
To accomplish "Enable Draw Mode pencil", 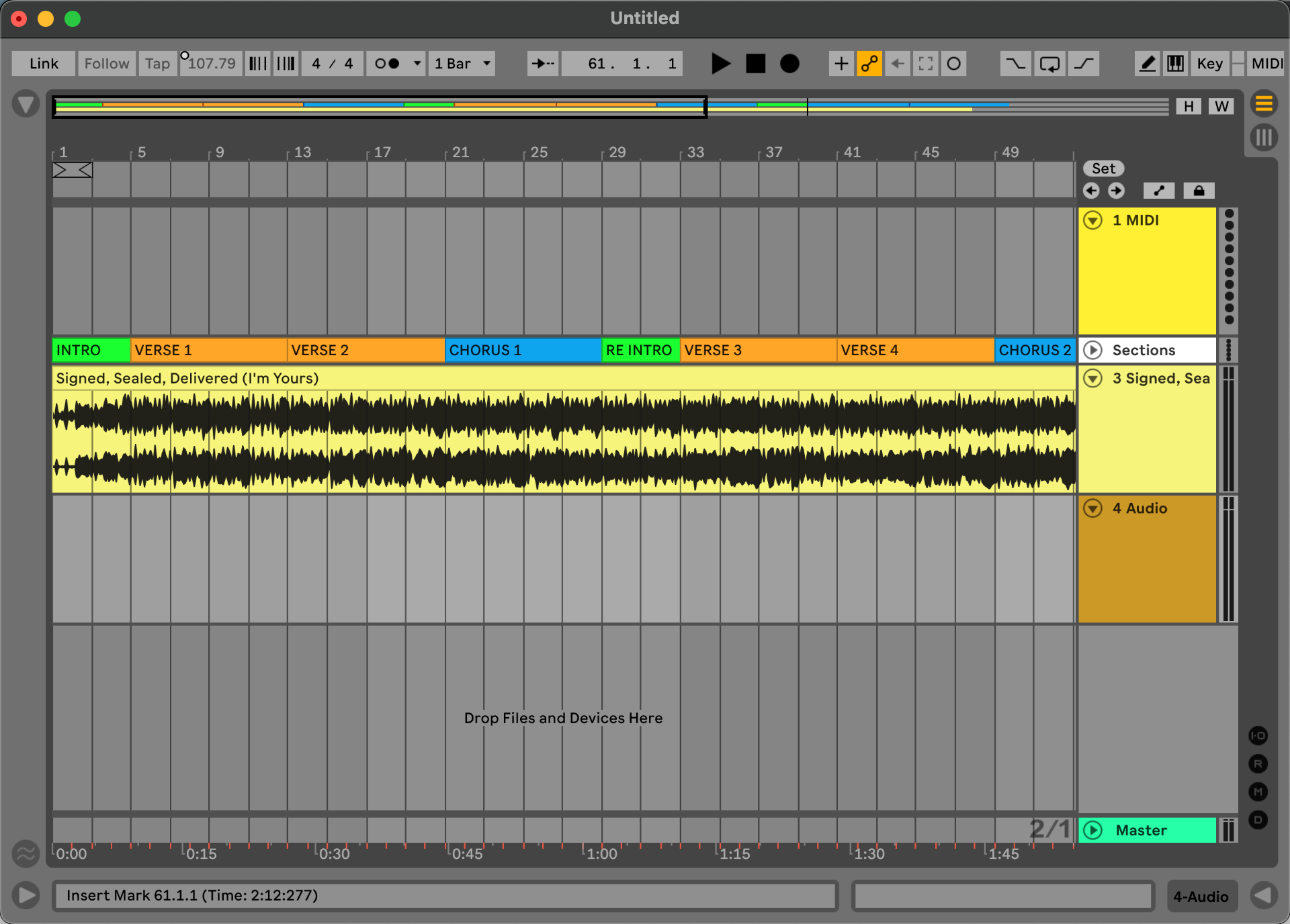I will pyautogui.click(x=1148, y=64).
